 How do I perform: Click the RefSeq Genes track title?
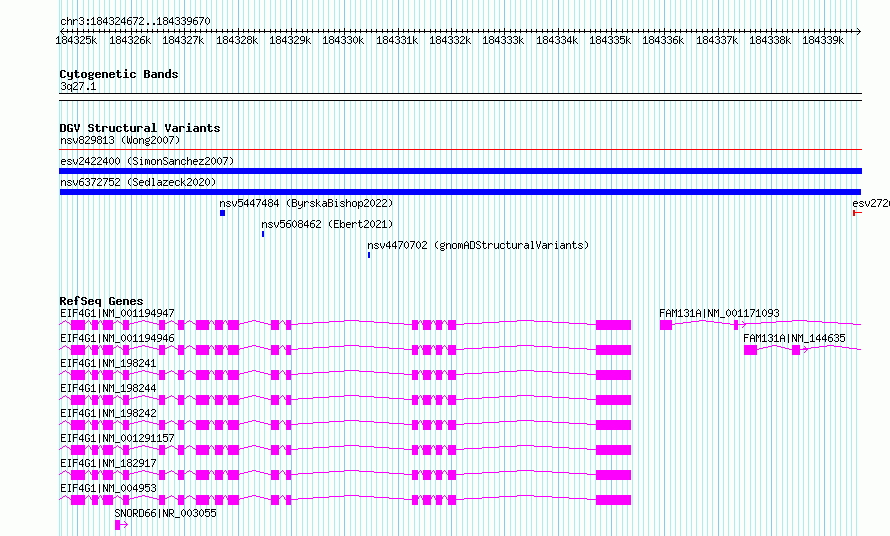pos(101,301)
